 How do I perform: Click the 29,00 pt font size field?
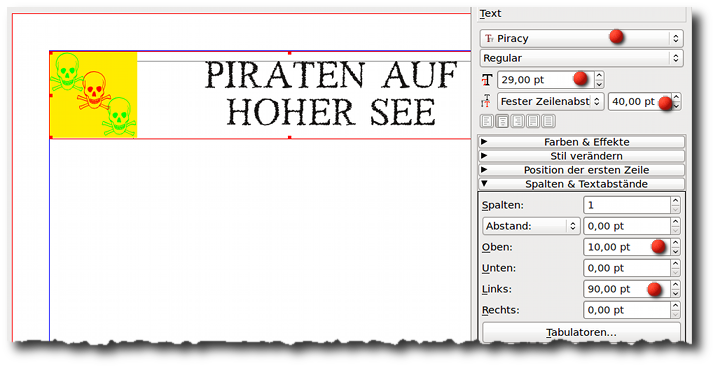click(546, 80)
